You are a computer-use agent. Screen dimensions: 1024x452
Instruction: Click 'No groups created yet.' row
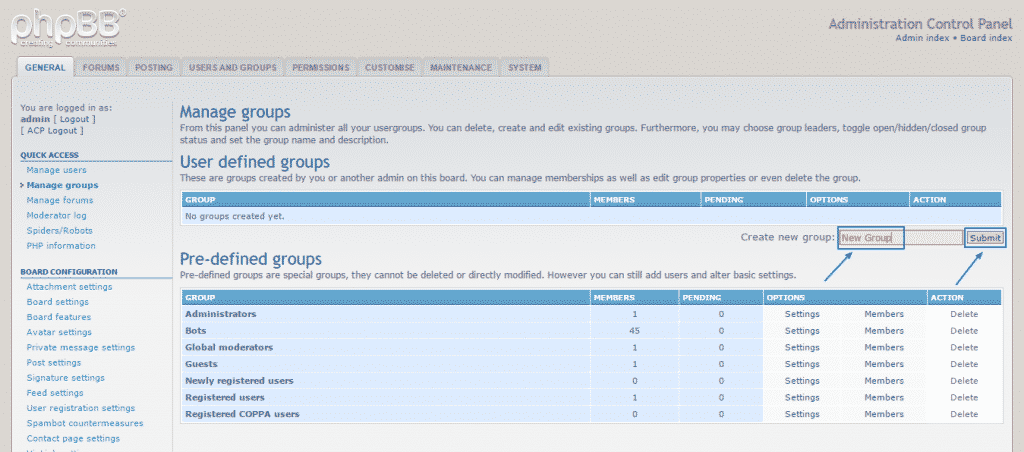coord(591,216)
